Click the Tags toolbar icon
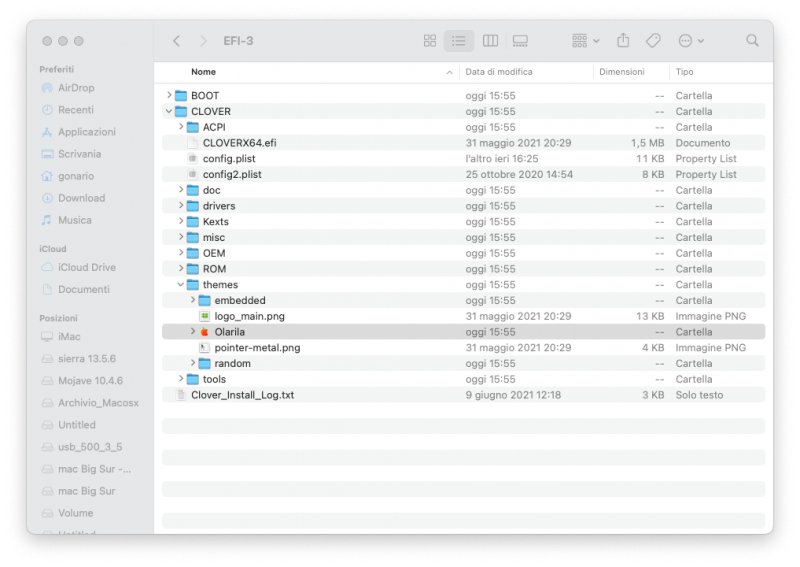This screenshot has width=800, height=567. 653,41
